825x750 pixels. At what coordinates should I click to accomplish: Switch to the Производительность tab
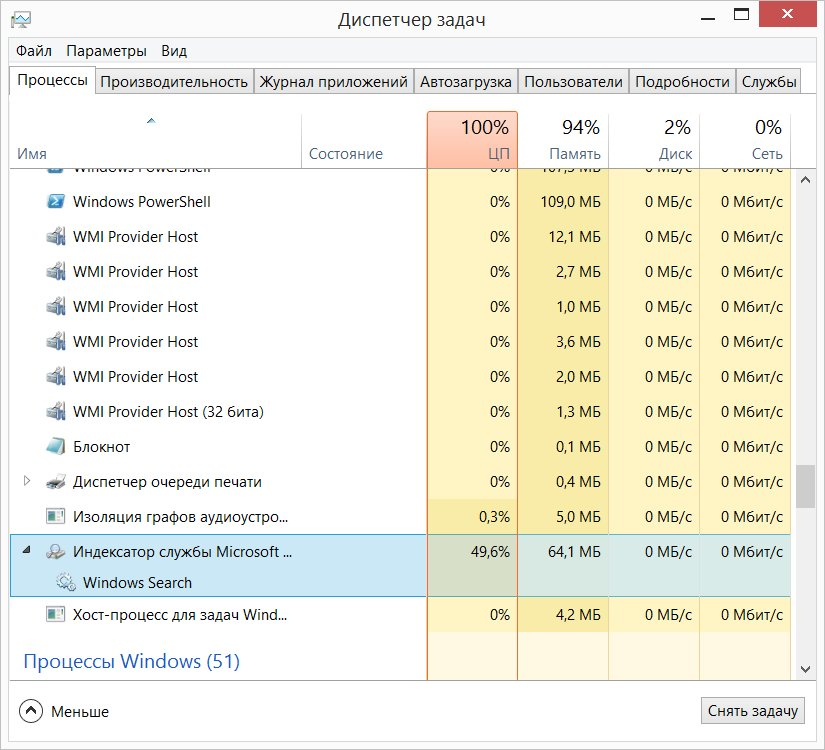174,82
